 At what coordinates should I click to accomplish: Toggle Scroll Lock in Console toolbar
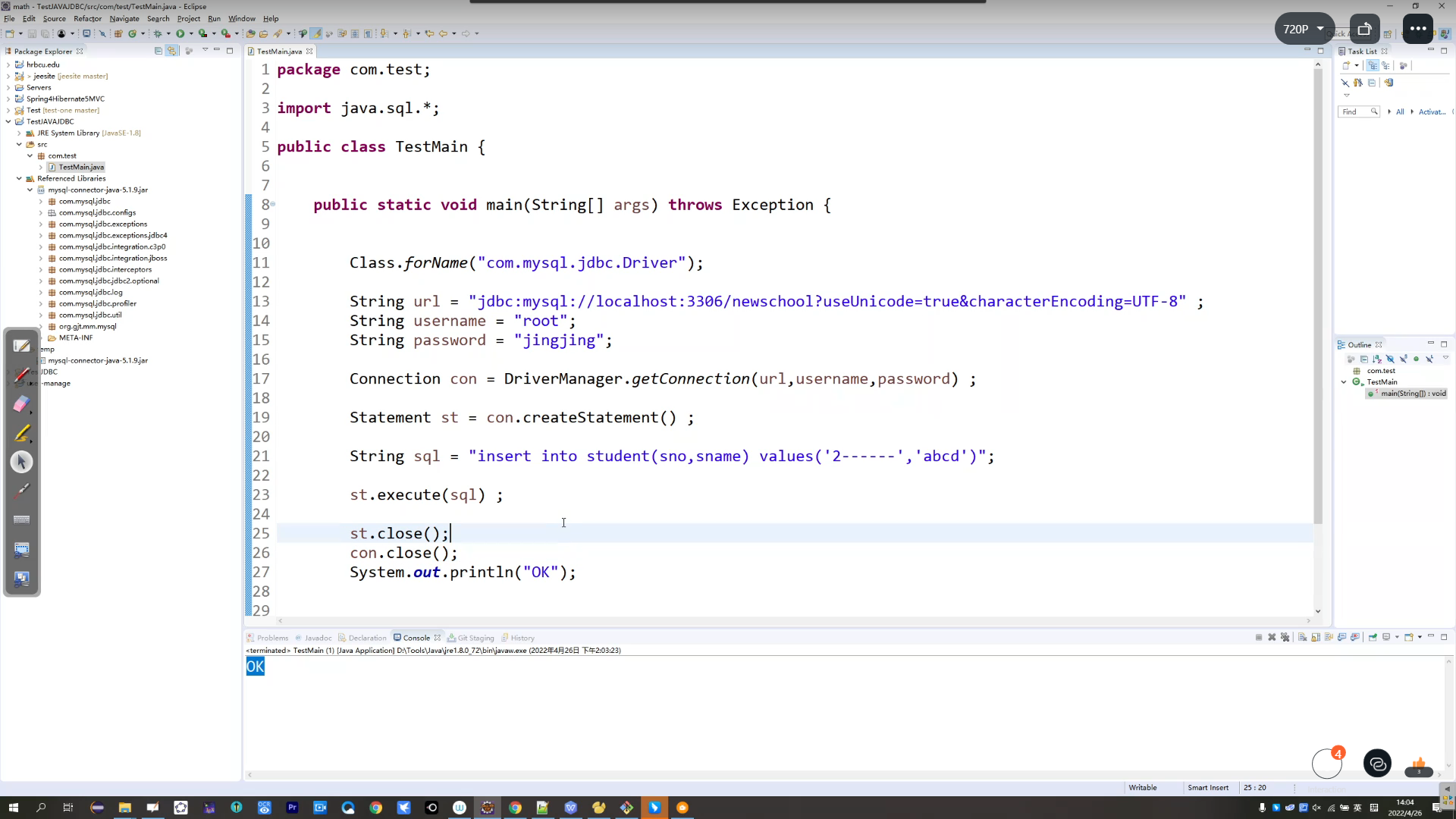pos(1316,637)
